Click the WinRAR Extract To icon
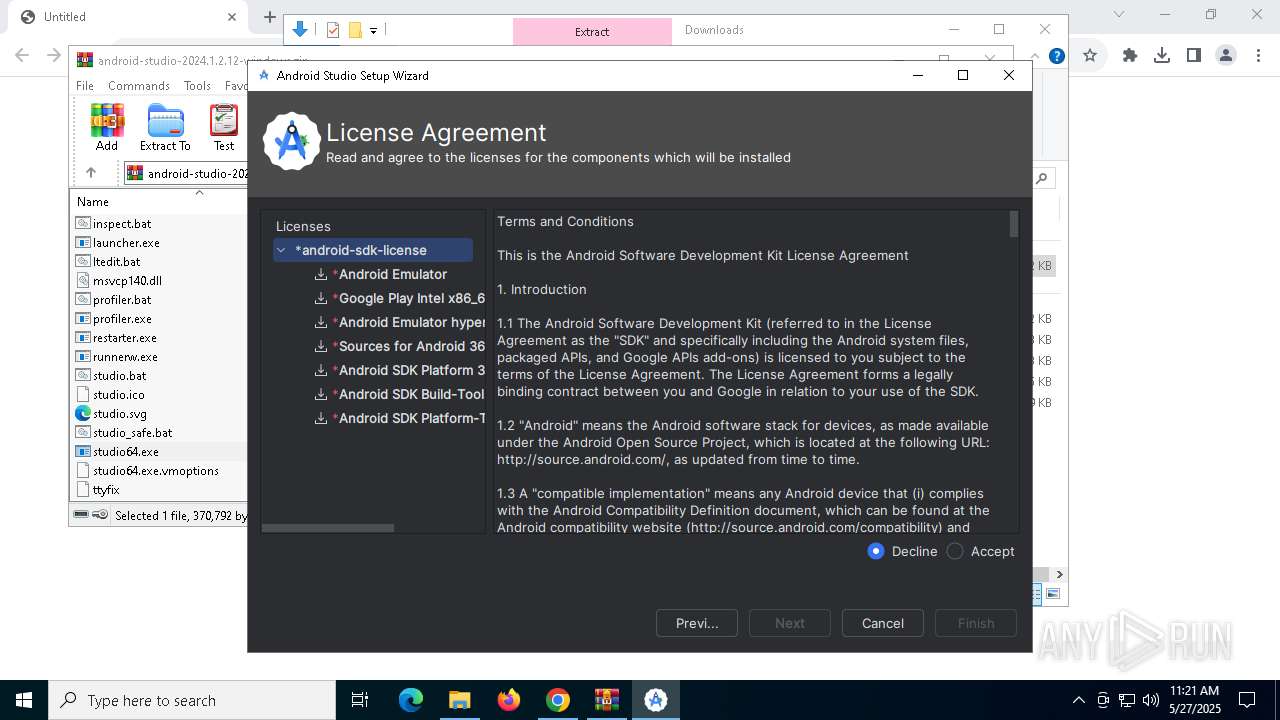Viewport: 1280px width, 720px height. click(x=165, y=127)
